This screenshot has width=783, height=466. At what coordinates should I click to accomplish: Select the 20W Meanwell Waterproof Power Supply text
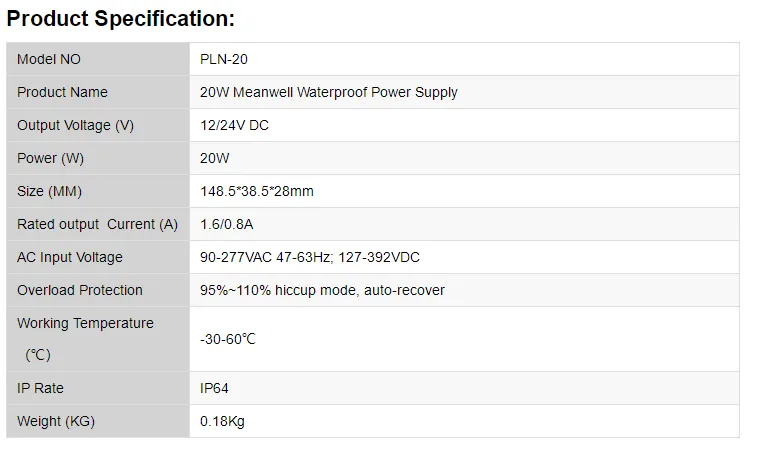click(329, 92)
